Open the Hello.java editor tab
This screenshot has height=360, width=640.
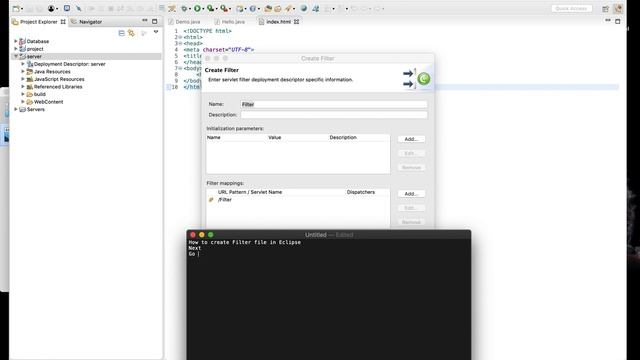tap(230, 22)
